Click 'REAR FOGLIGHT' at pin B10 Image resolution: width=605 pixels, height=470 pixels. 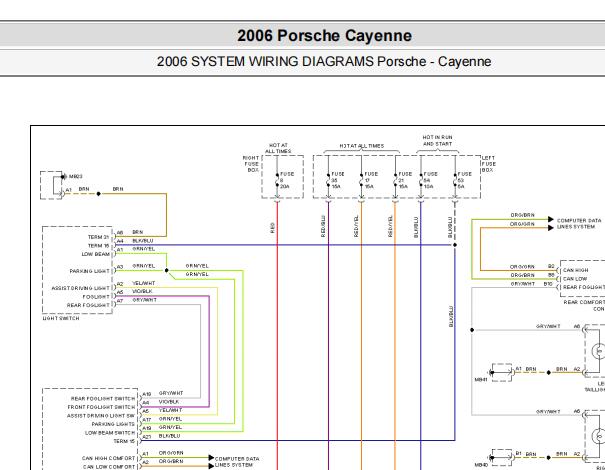(584, 287)
